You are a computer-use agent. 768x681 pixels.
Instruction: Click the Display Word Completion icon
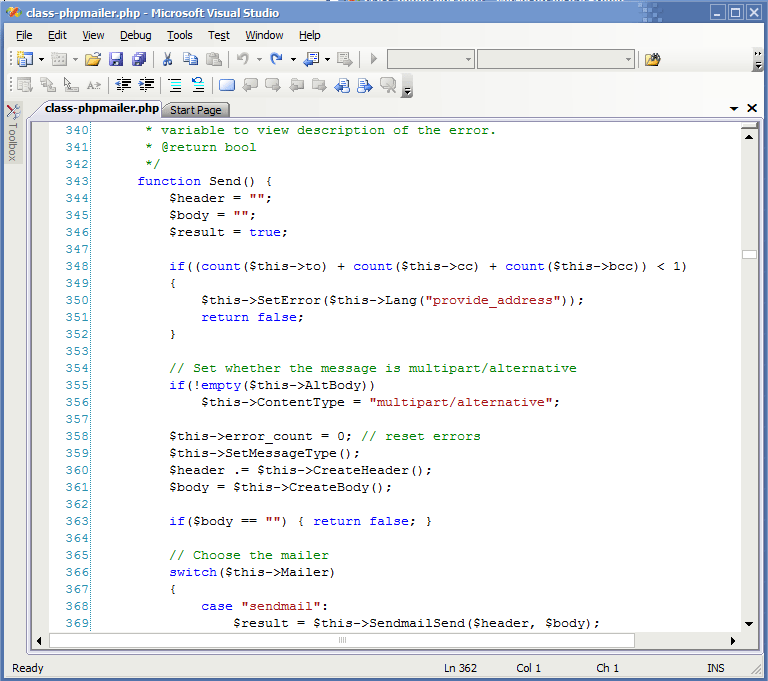[x=94, y=85]
